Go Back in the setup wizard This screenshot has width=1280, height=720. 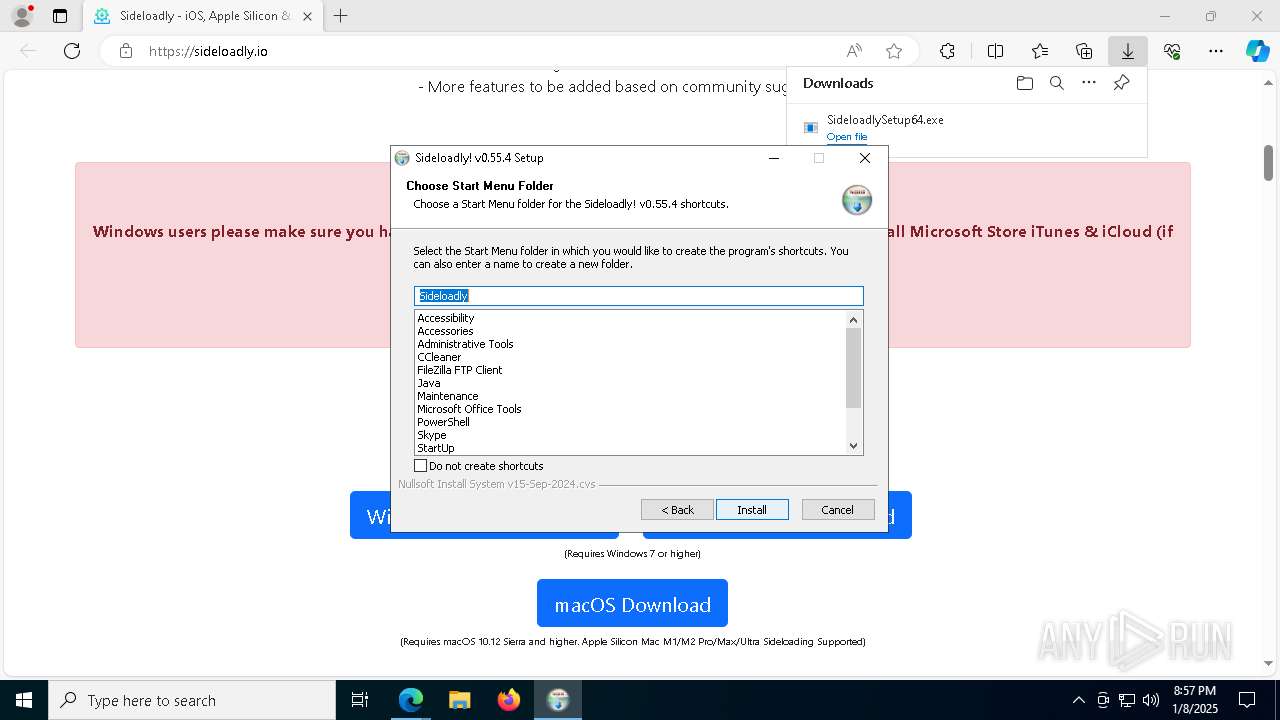(x=677, y=510)
